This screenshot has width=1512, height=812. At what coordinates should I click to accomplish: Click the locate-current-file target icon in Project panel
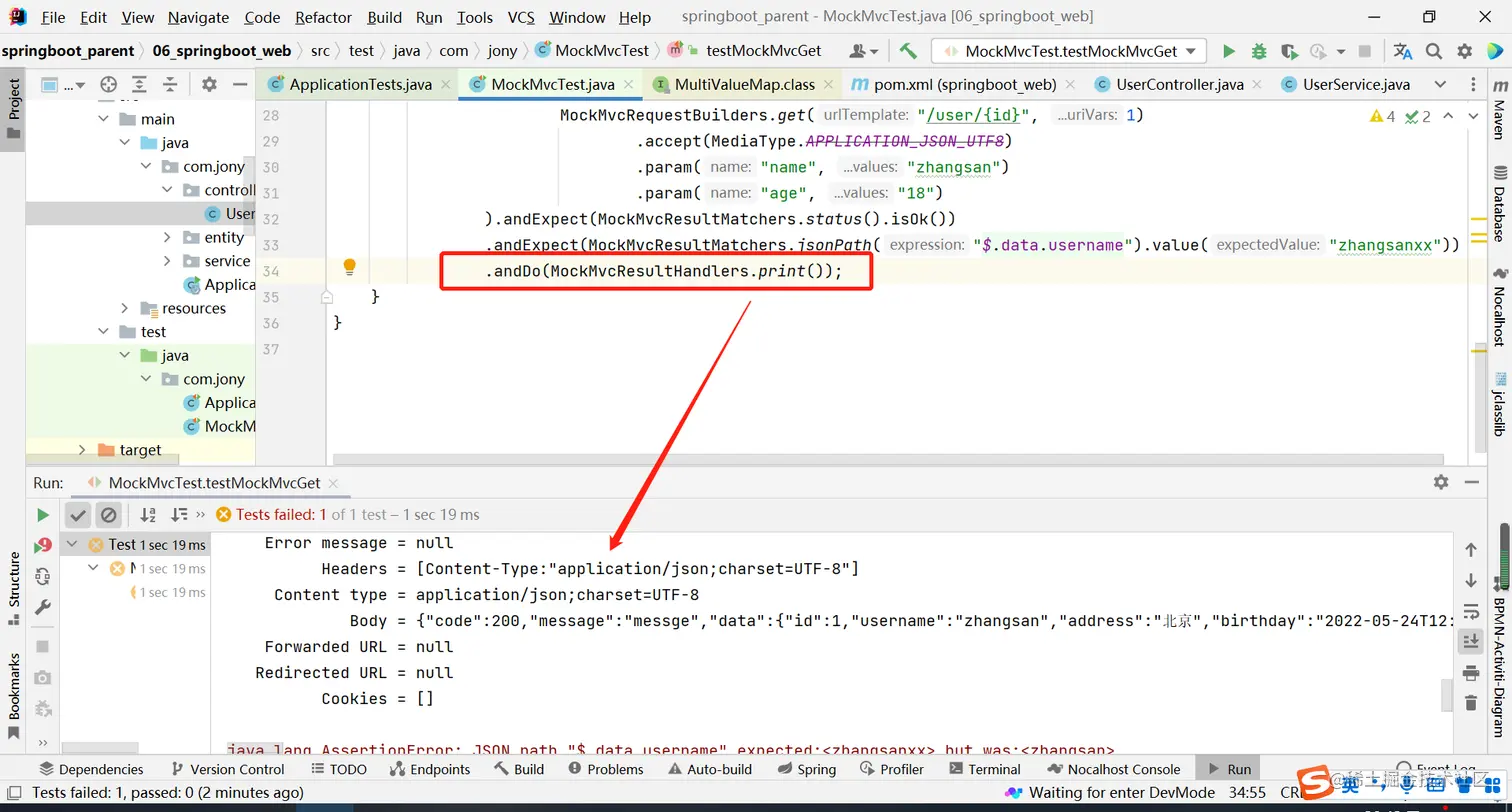click(109, 85)
